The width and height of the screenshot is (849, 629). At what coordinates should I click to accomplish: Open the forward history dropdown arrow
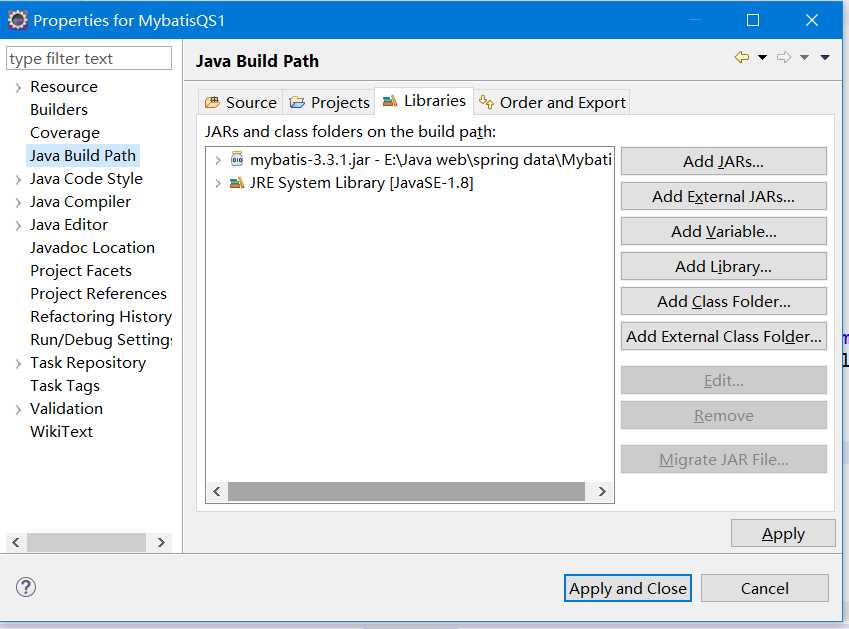[x=805, y=57]
